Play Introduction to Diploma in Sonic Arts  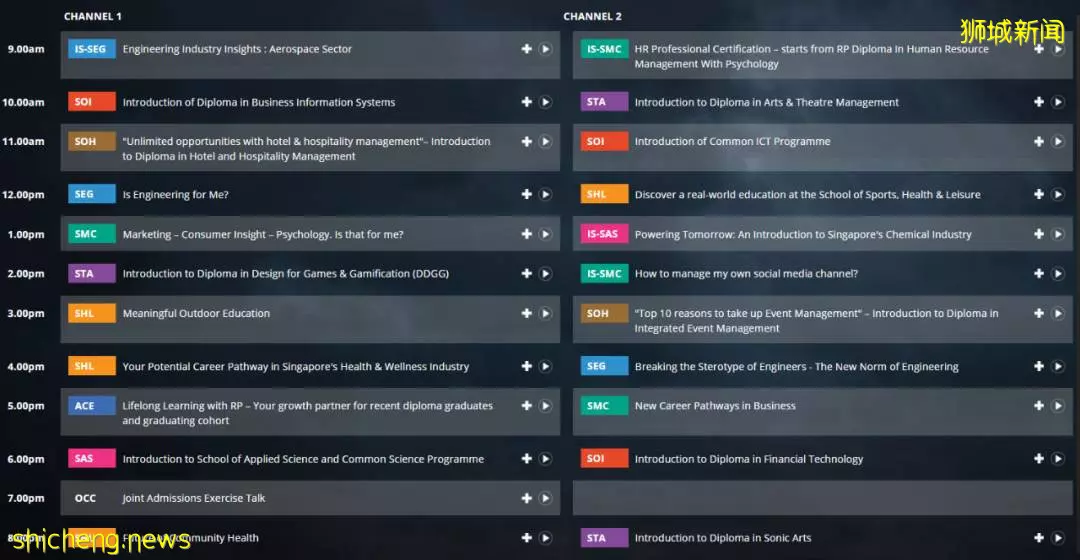(1058, 538)
